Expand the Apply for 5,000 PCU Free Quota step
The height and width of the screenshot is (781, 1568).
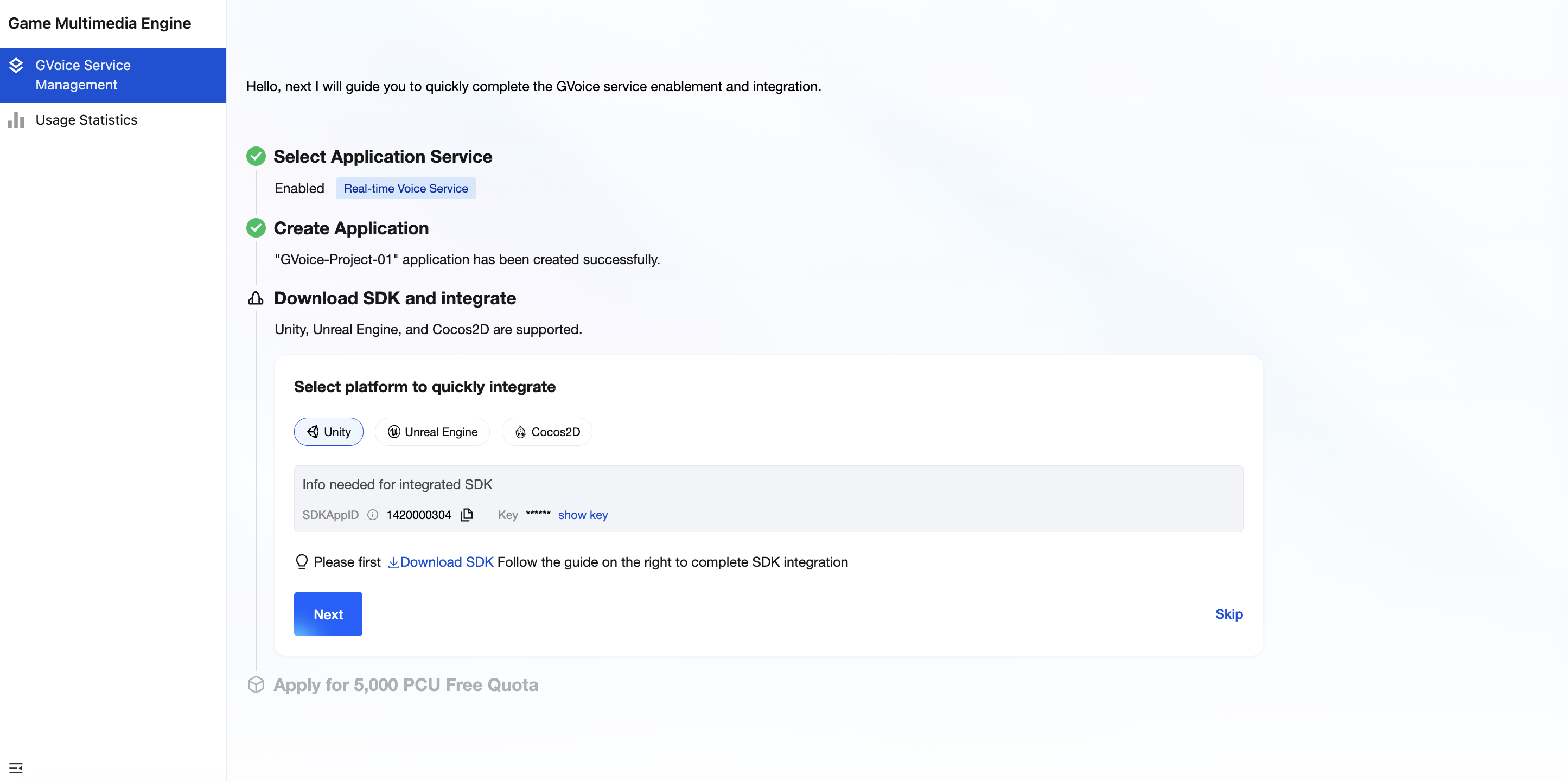pos(405,684)
